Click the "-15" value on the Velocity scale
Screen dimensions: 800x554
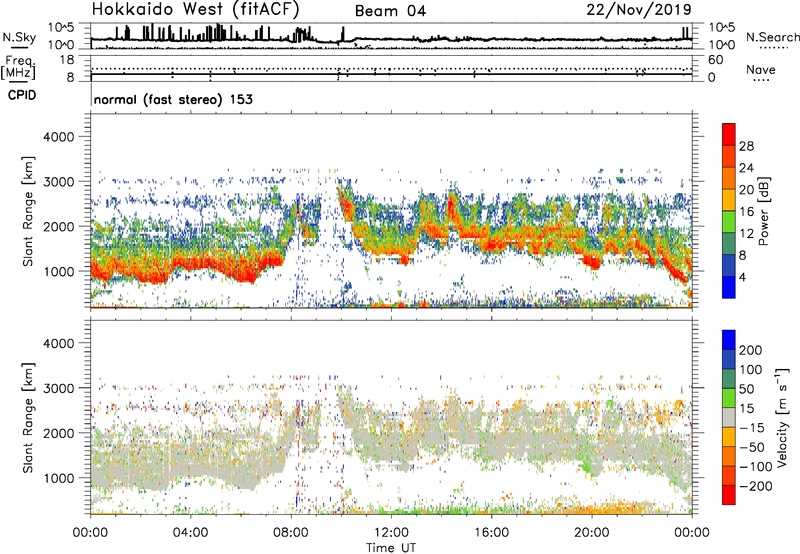coord(753,428)
